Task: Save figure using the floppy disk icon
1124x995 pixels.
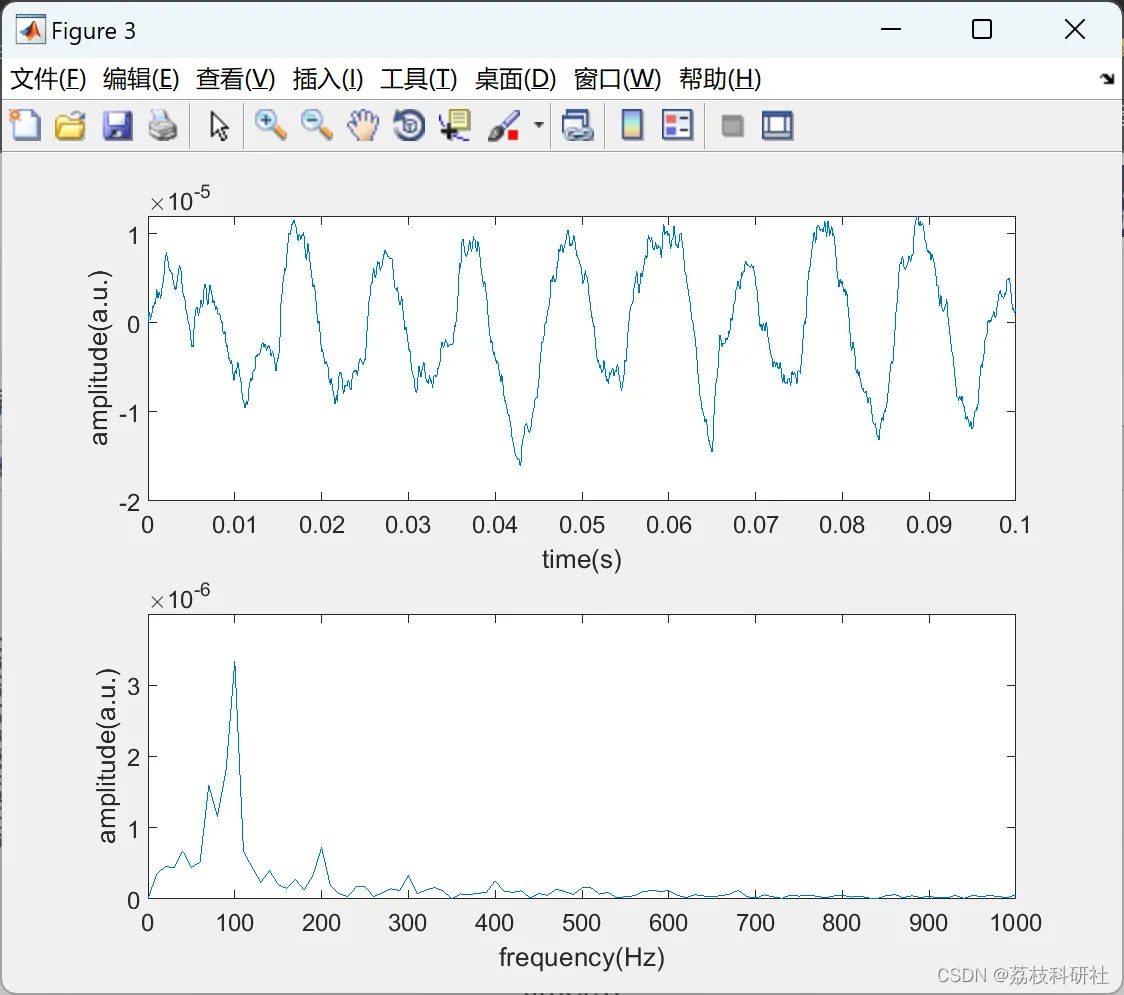Action: (x=117, y=125)
